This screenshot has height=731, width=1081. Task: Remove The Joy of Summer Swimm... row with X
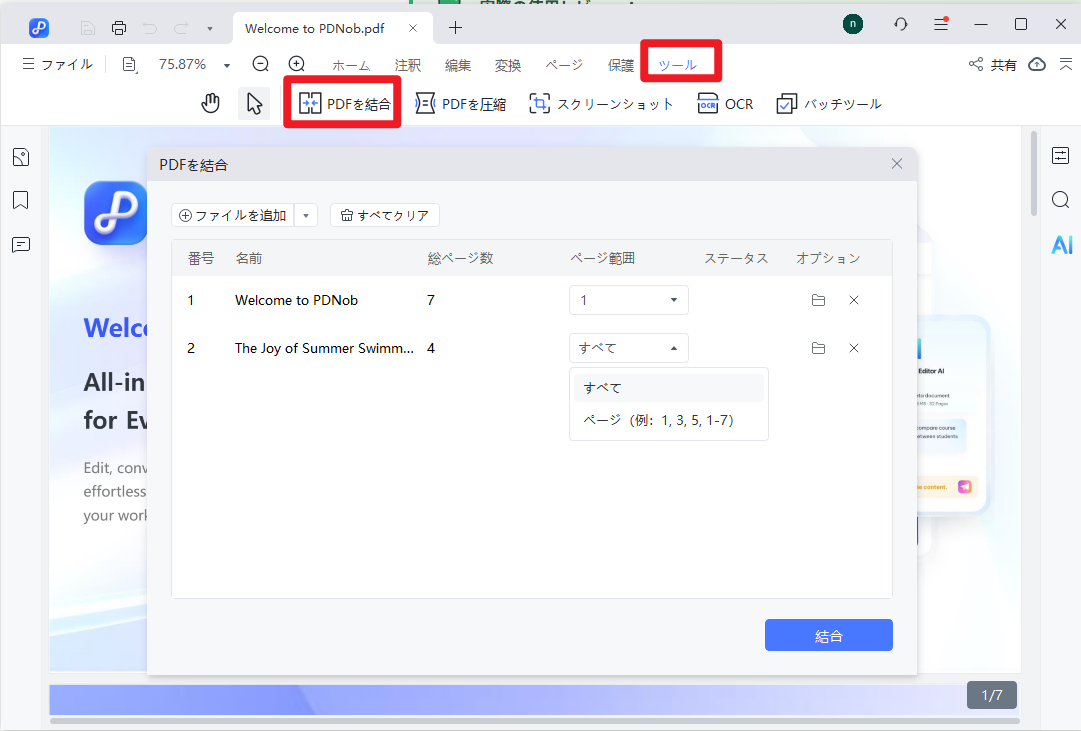coord(853,348)
